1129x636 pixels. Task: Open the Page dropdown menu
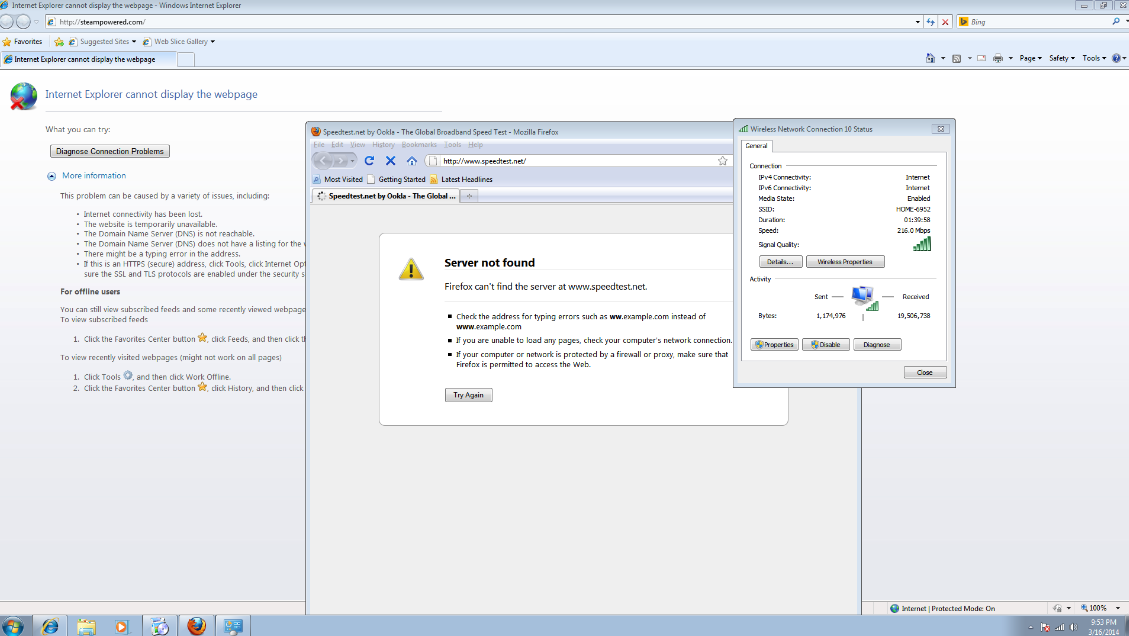(1030, 58)
